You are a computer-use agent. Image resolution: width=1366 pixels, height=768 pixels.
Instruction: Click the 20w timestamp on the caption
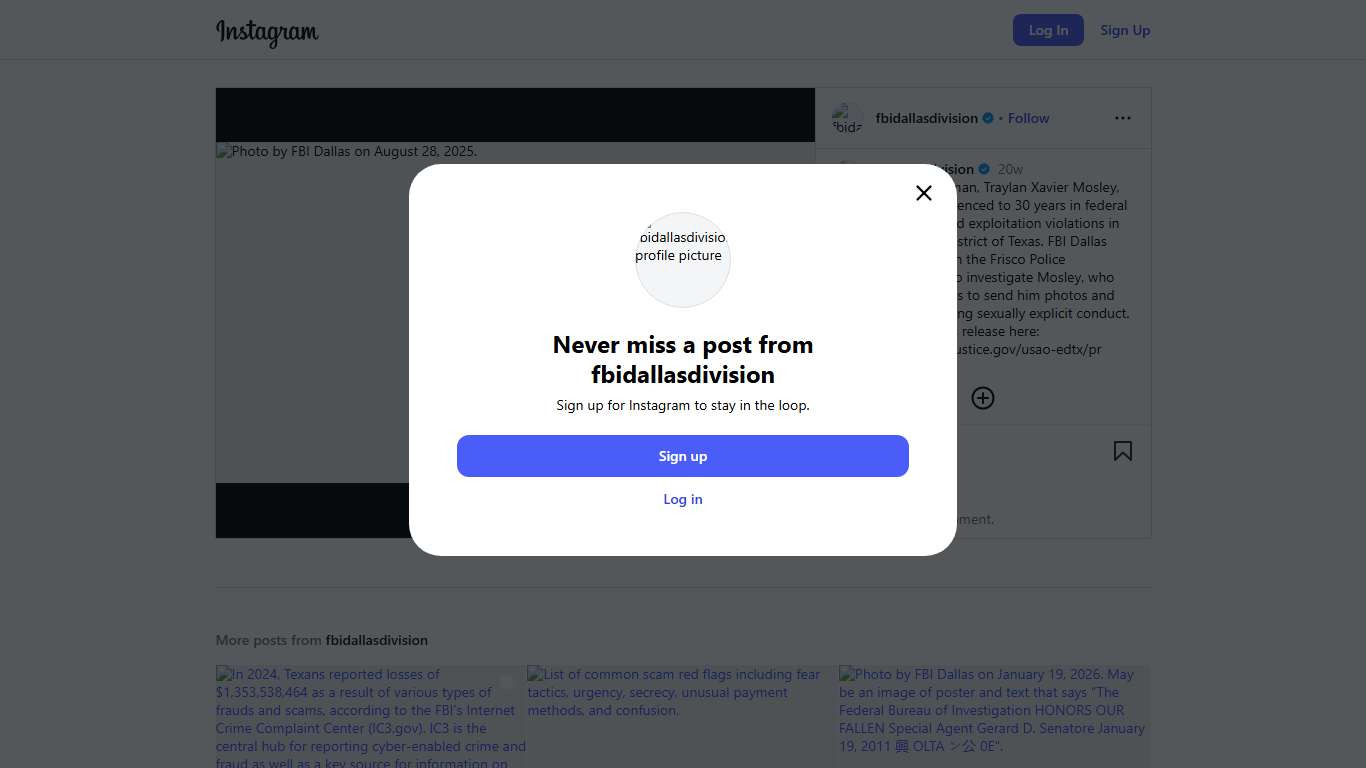coord(1010,169)
